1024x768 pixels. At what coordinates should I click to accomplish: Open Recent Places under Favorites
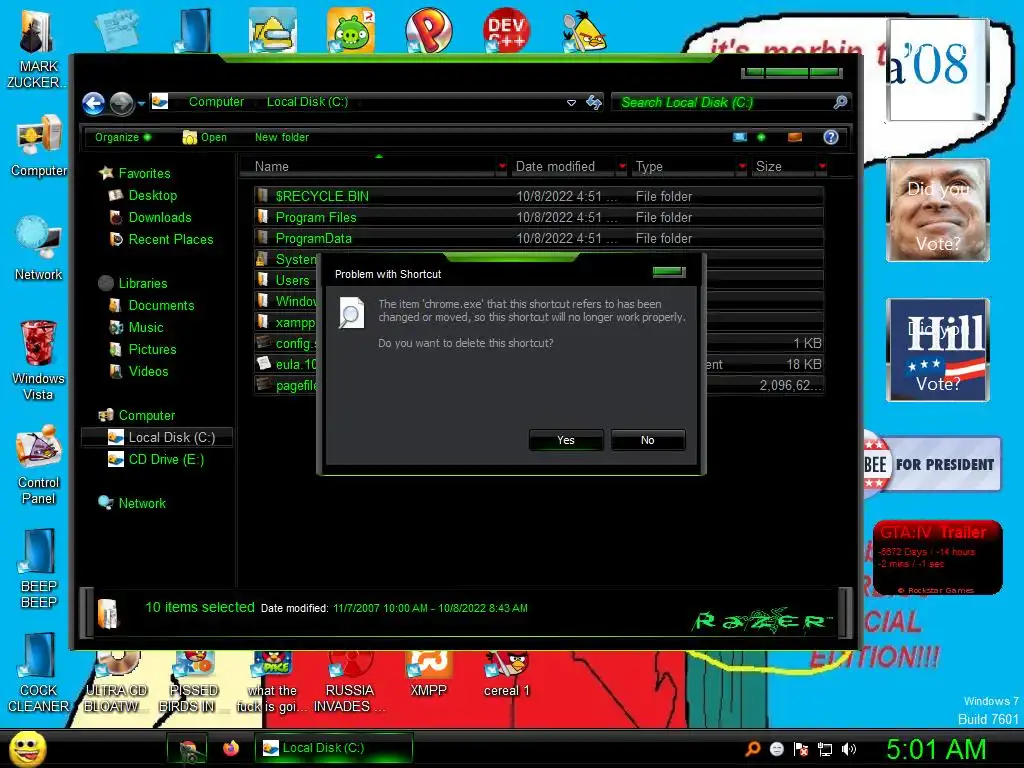pos(161,240)
